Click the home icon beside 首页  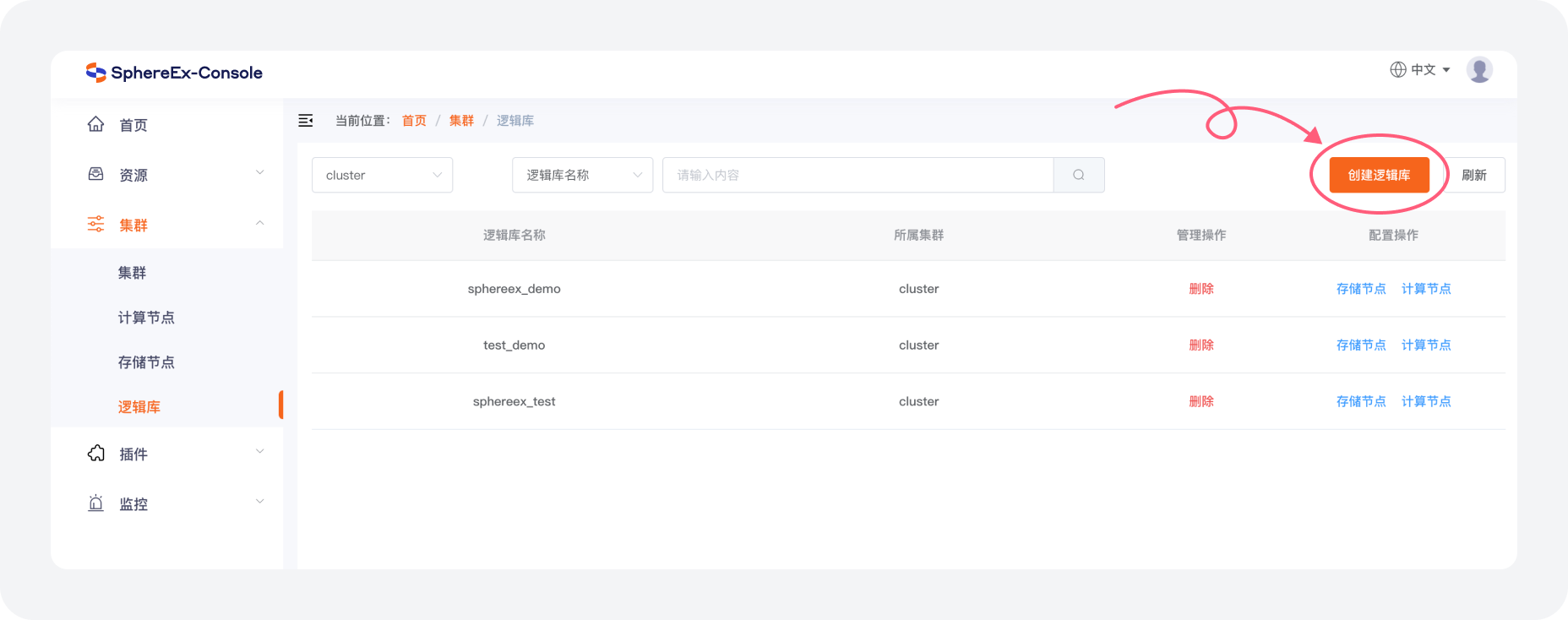point(96,125)
